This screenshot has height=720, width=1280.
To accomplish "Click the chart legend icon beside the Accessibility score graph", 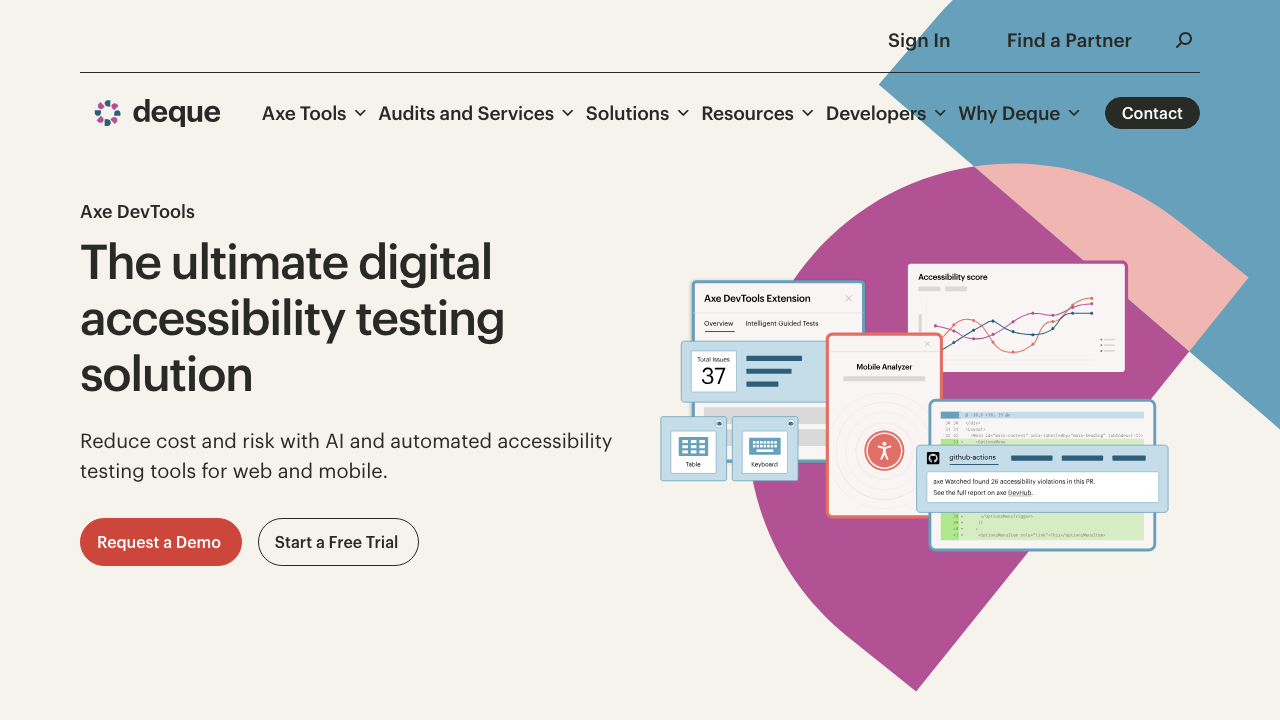I will coord(1106,344).
